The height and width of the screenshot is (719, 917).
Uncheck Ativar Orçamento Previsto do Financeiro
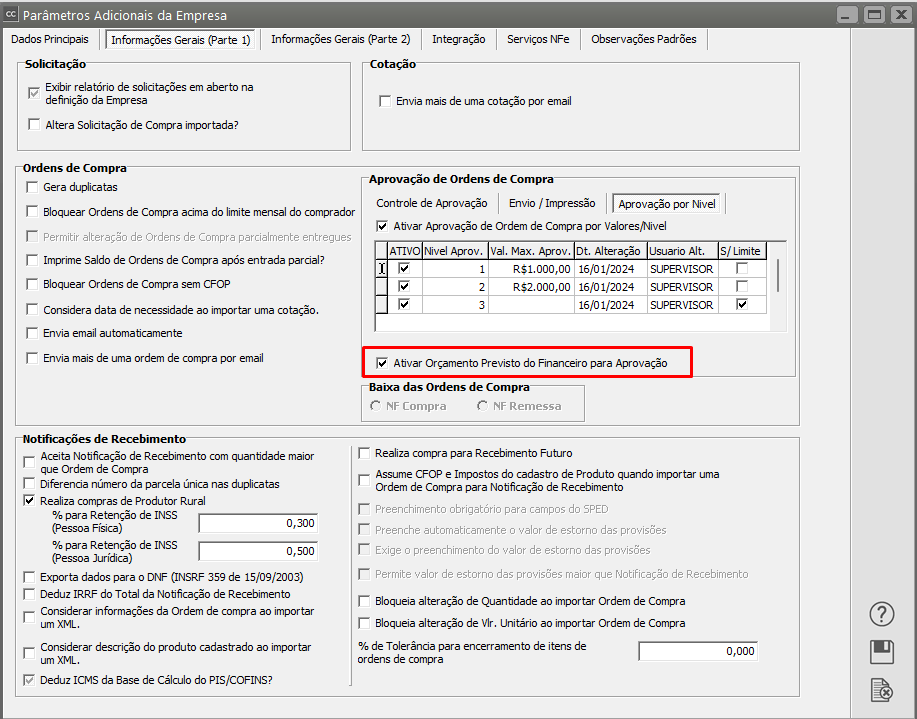click(382, 363)
